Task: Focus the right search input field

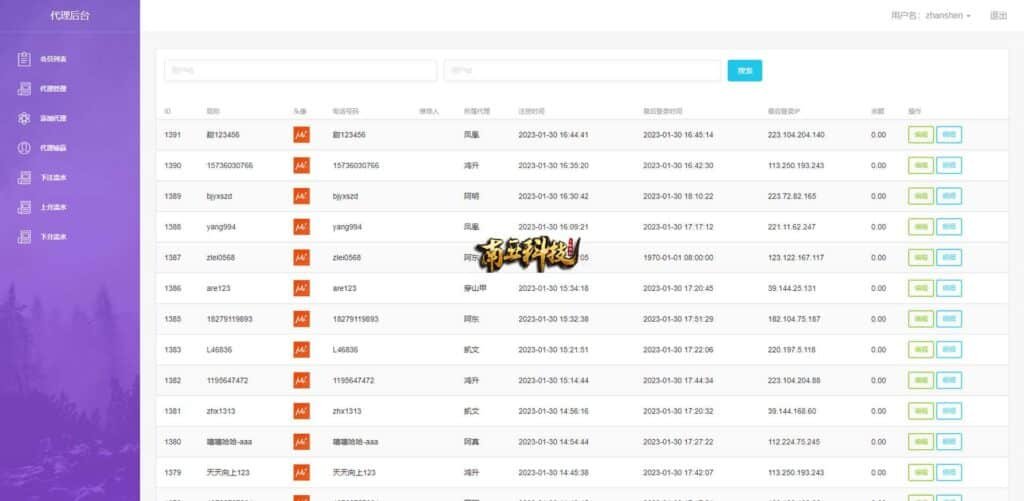Action: 582,71
